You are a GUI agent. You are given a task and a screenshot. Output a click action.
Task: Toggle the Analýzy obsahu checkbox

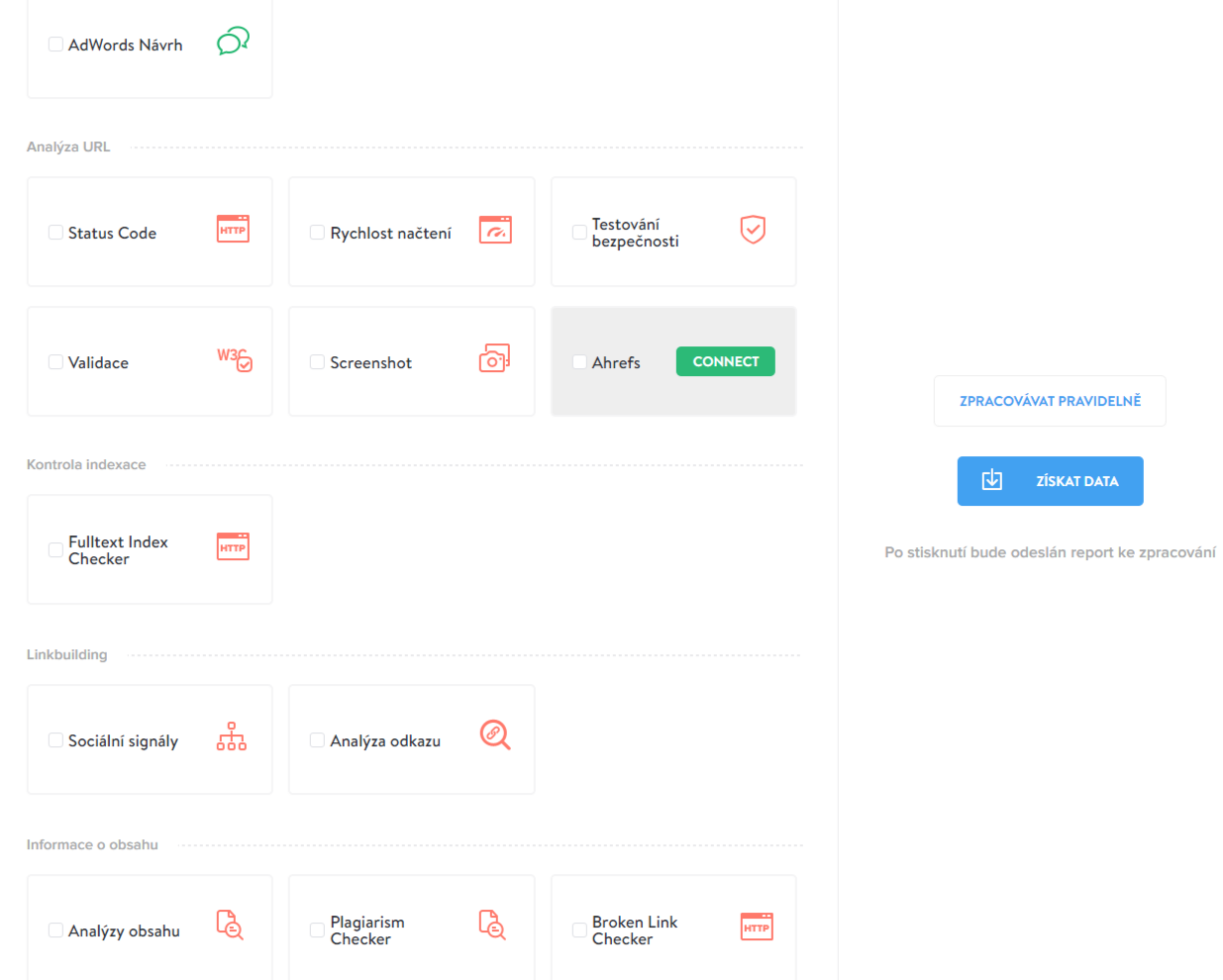click(x=55, y=931)
